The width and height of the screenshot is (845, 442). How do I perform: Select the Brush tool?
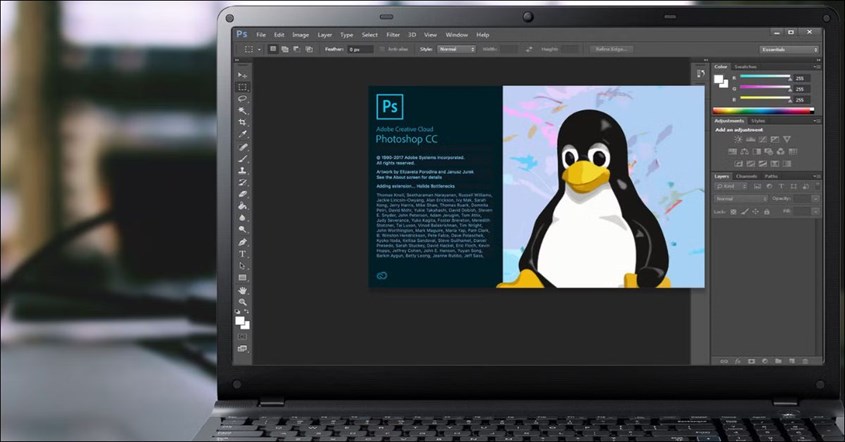click(x=243, y=158)
